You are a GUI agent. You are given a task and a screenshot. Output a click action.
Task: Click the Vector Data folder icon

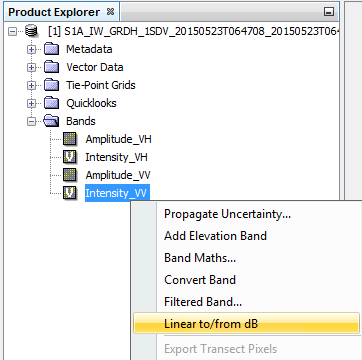pos(51,67)
